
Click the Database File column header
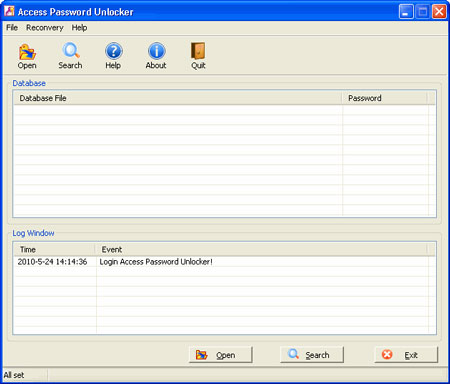coord(178,98)
